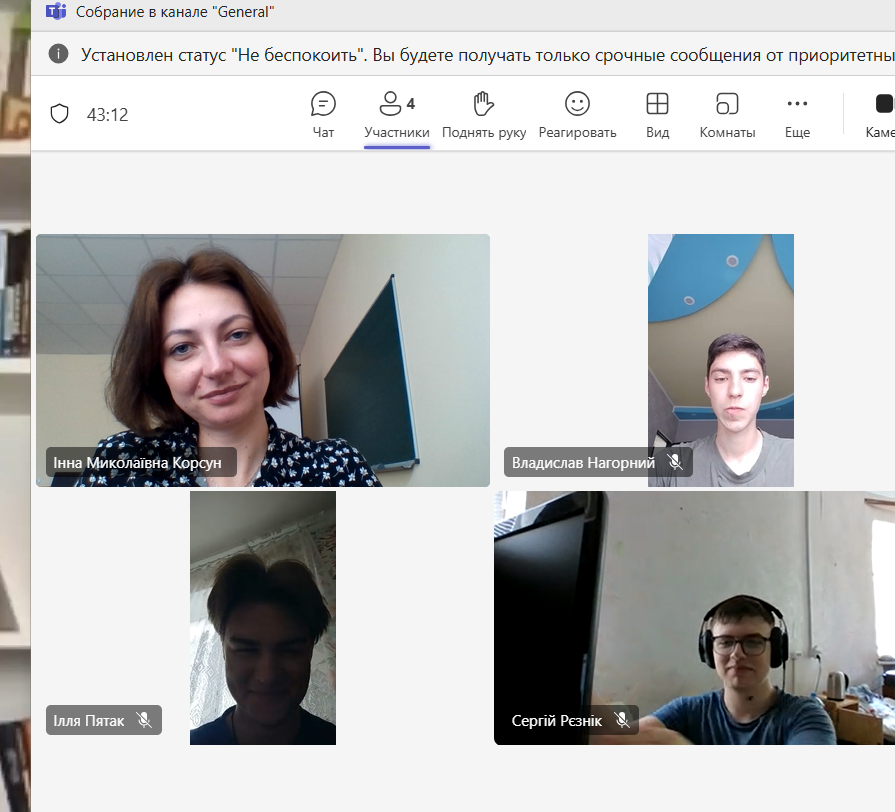Click Поднять руку to raise hand
The width and height of the screenshot is (895, 812).
coord(484,115)
